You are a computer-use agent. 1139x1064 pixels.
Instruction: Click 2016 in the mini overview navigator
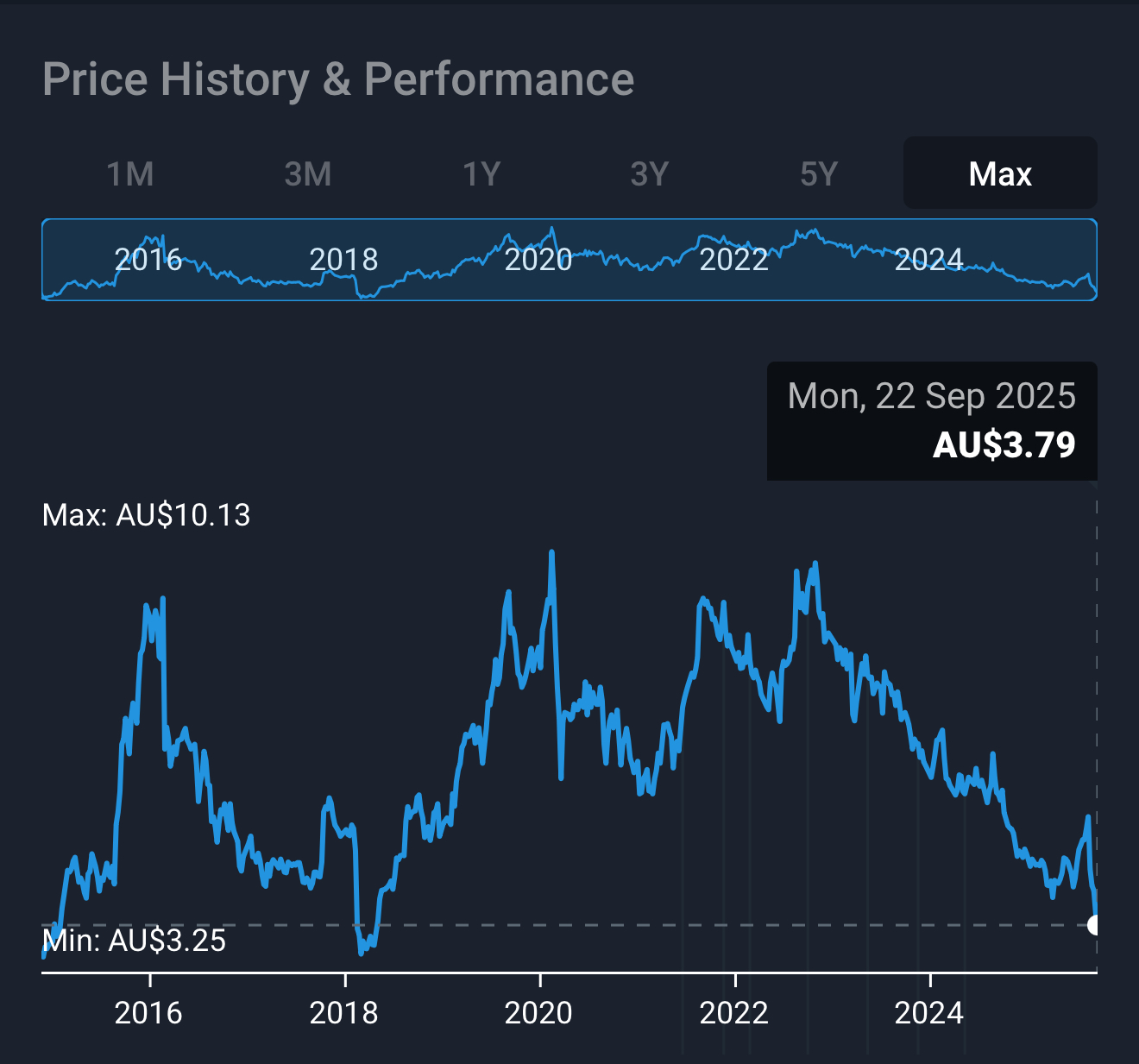148,259
